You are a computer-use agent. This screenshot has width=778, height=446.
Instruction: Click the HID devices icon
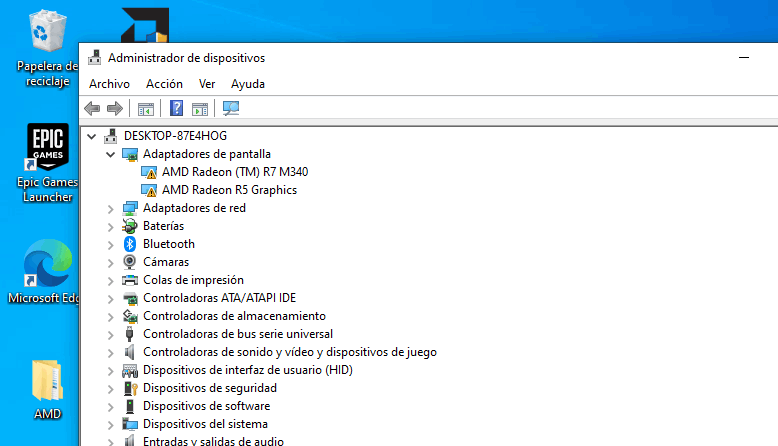[x=130, y=370]
